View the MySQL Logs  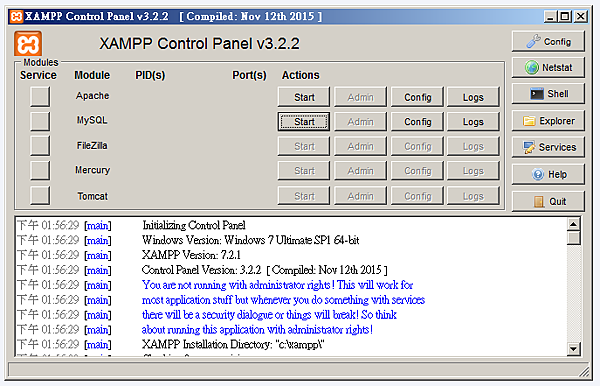pyautogui.click(x=473, y=122)
